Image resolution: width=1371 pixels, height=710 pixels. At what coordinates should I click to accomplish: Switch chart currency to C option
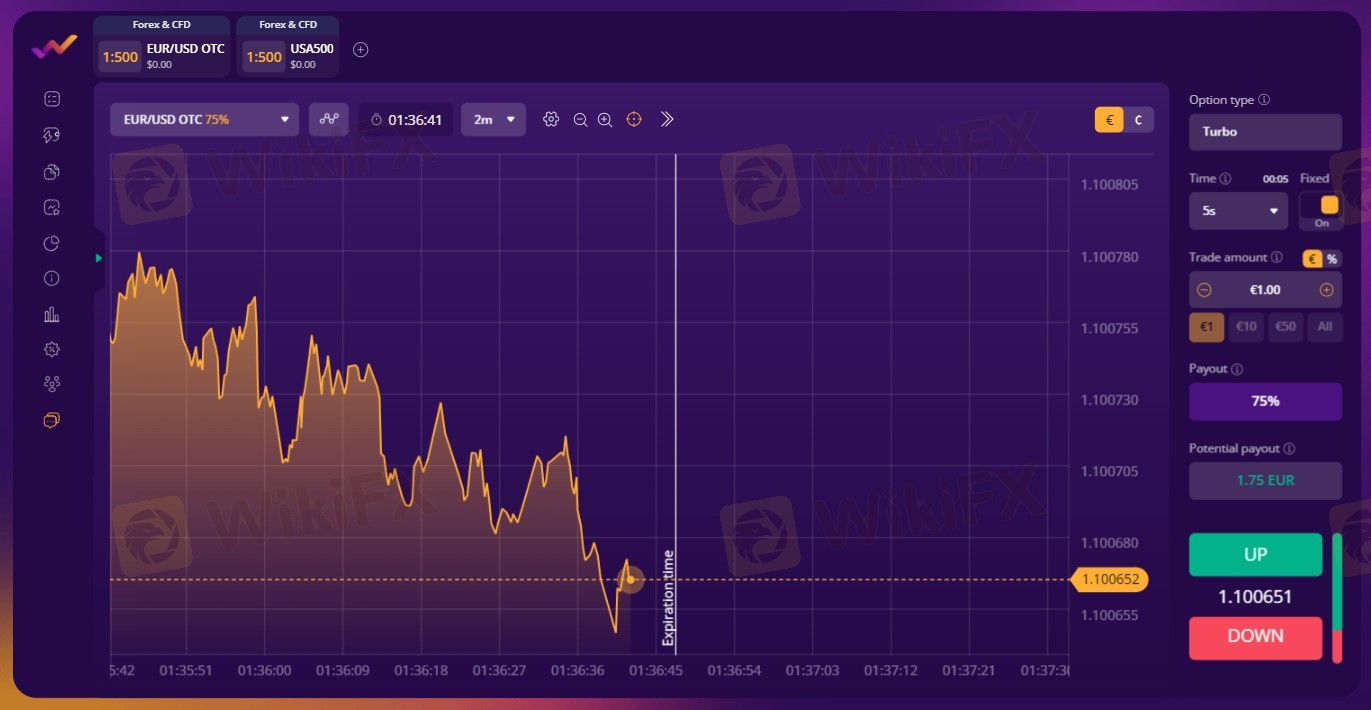(x=1139, y=120)
